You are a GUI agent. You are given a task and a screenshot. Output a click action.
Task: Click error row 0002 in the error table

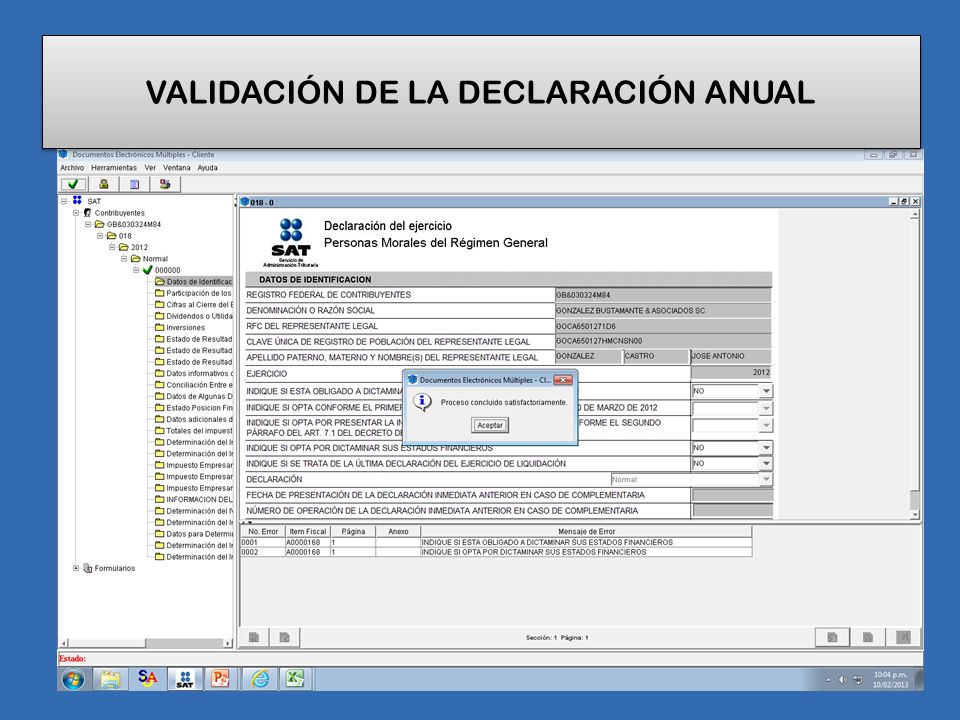496,552
